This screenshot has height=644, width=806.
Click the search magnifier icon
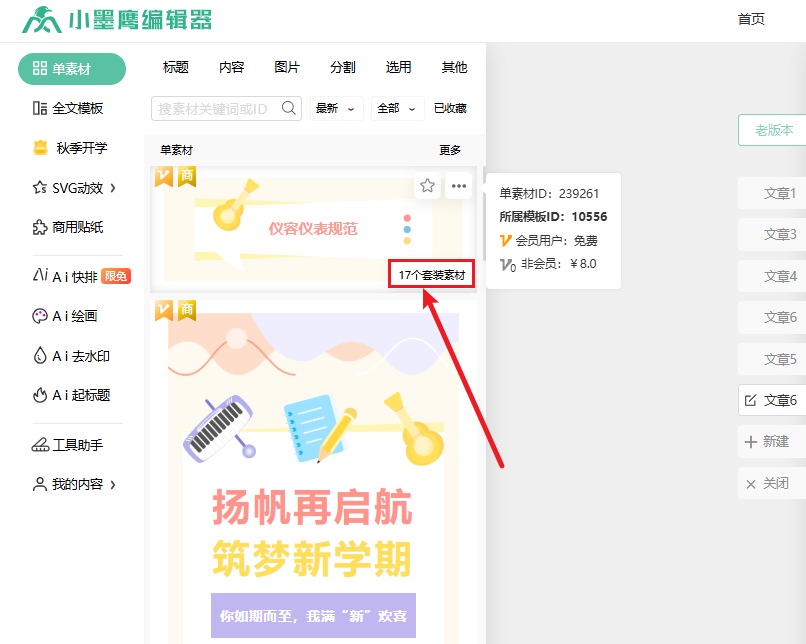(289, 108)
